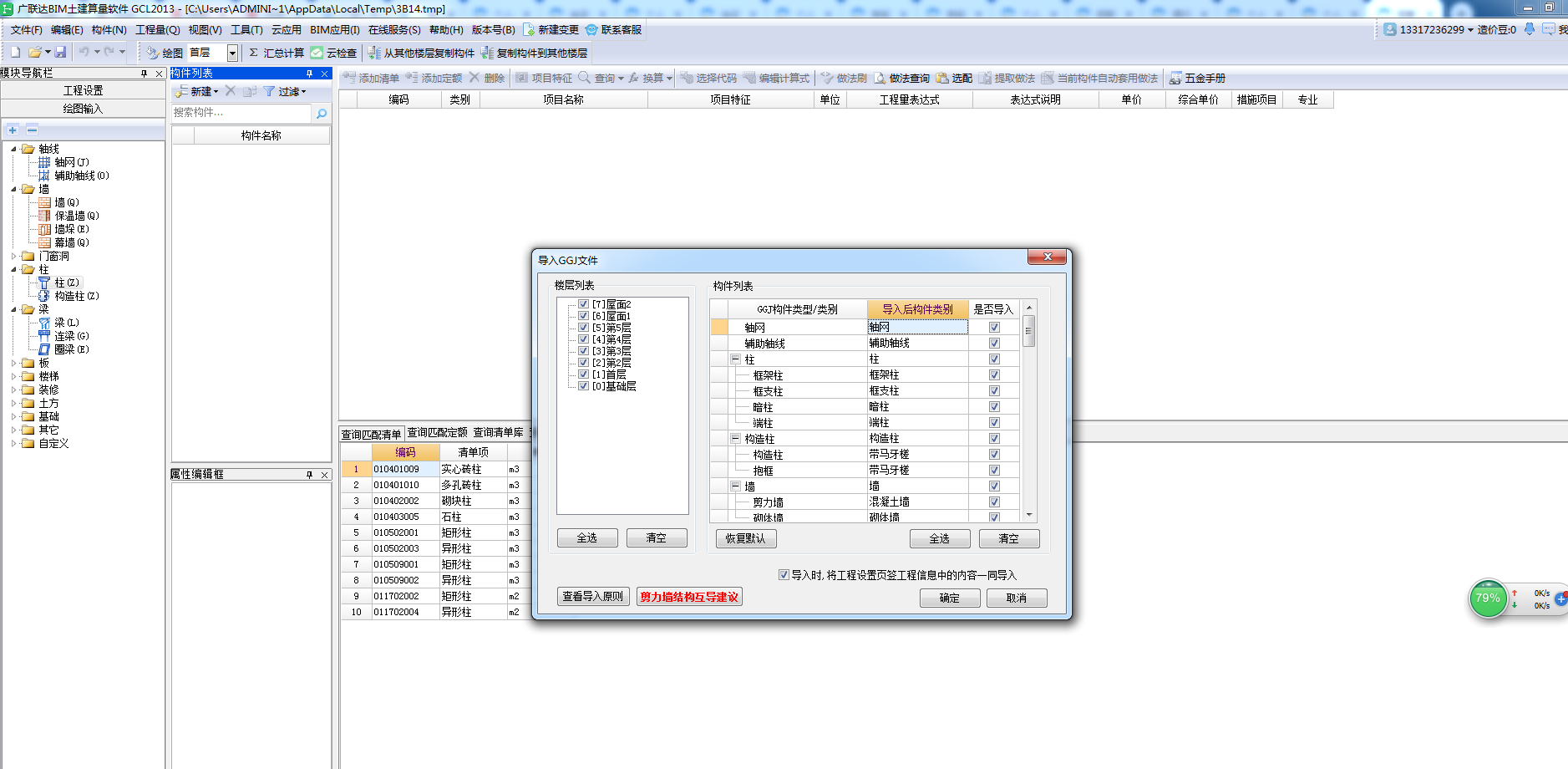Click scrollbar down arrow in dialog list
Viewport: 1568px width, 769px height.
click(1029, 516)
